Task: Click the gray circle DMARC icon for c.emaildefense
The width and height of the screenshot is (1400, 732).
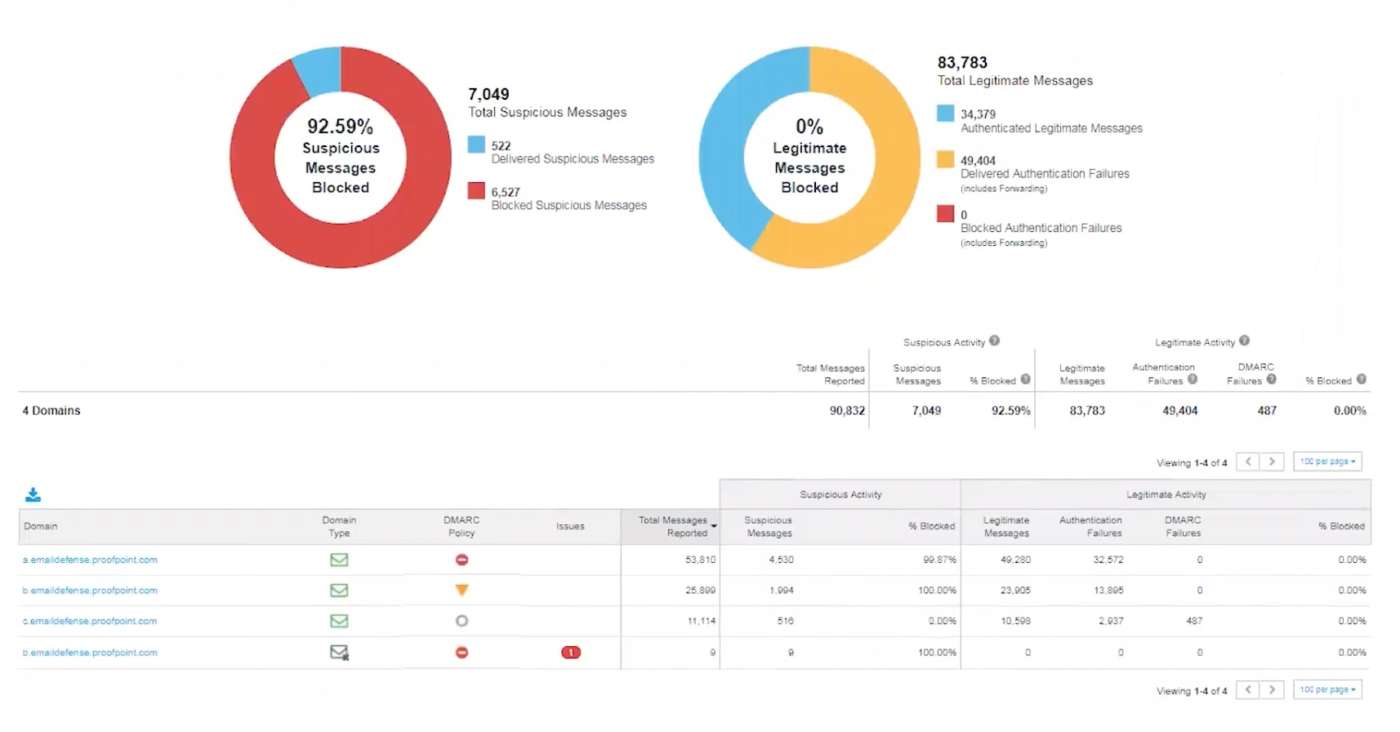Action: click(461, 622)
